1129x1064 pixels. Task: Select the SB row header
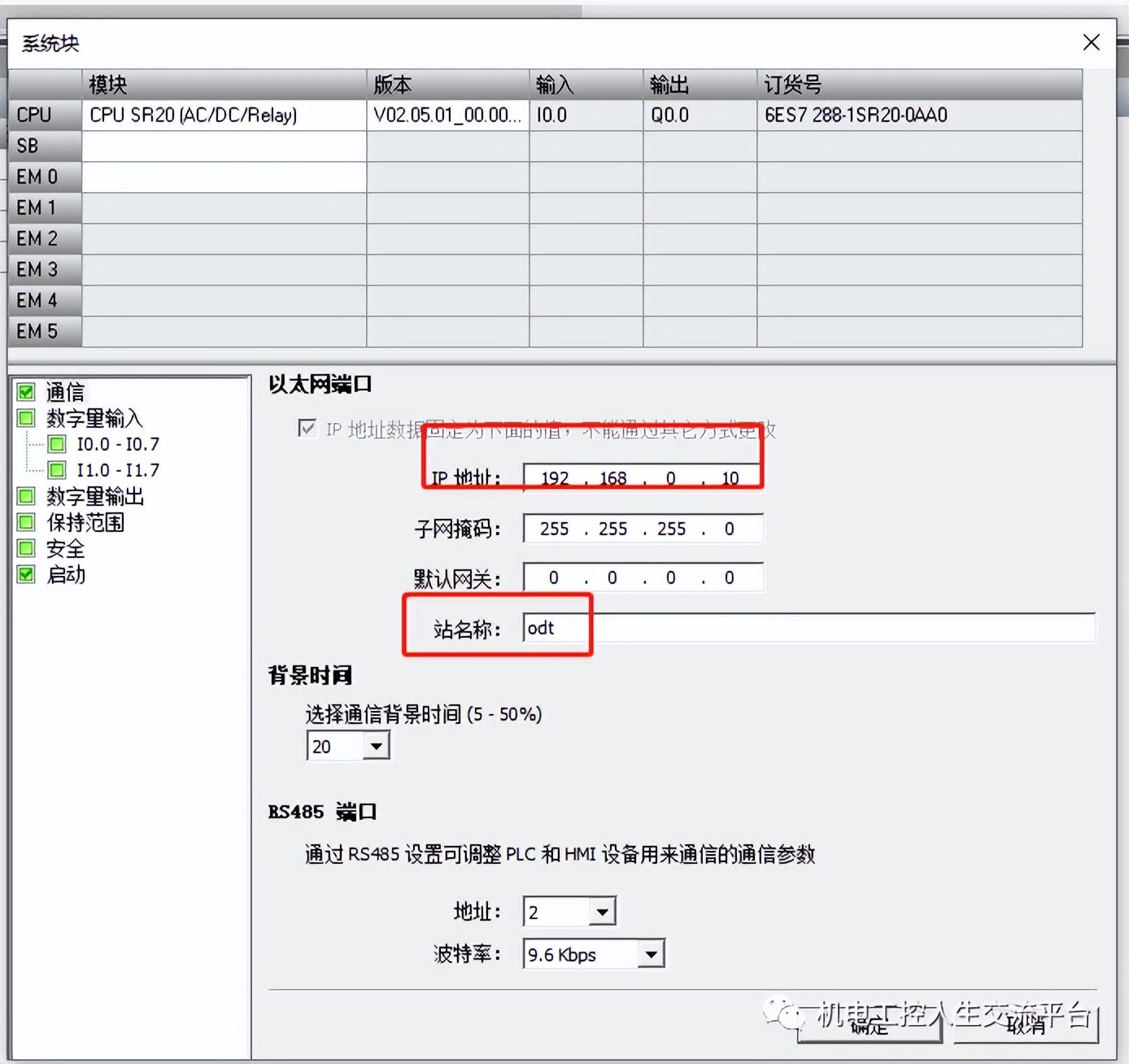pyautogui.click(x=45, y=146)
